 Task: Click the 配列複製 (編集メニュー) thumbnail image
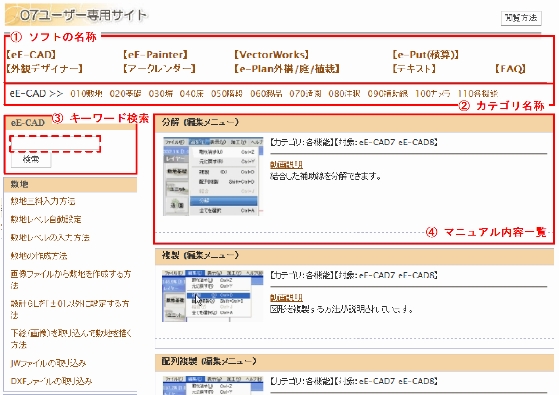click(213, 385)
